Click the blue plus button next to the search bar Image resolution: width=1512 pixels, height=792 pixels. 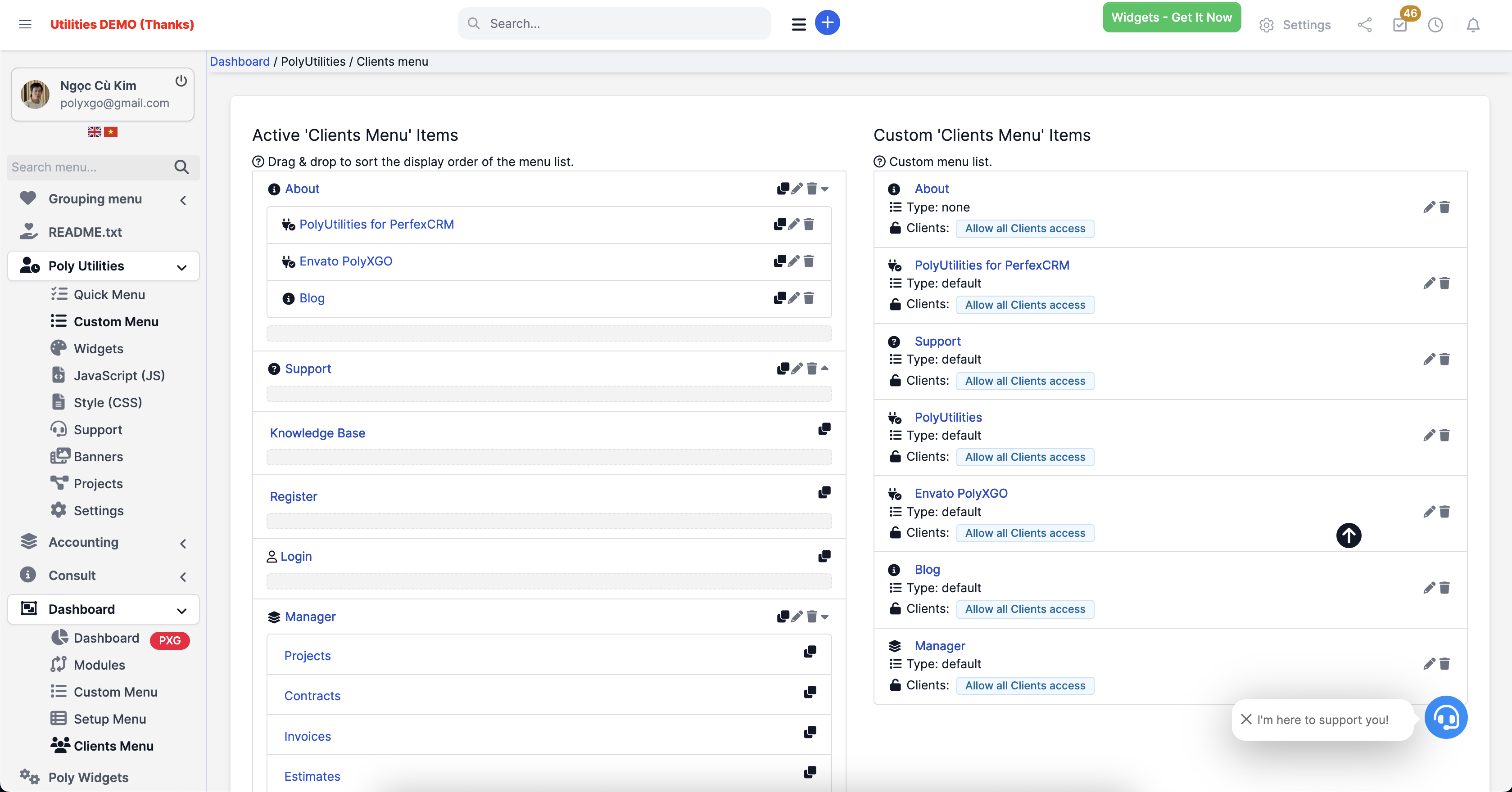point(828,23)
